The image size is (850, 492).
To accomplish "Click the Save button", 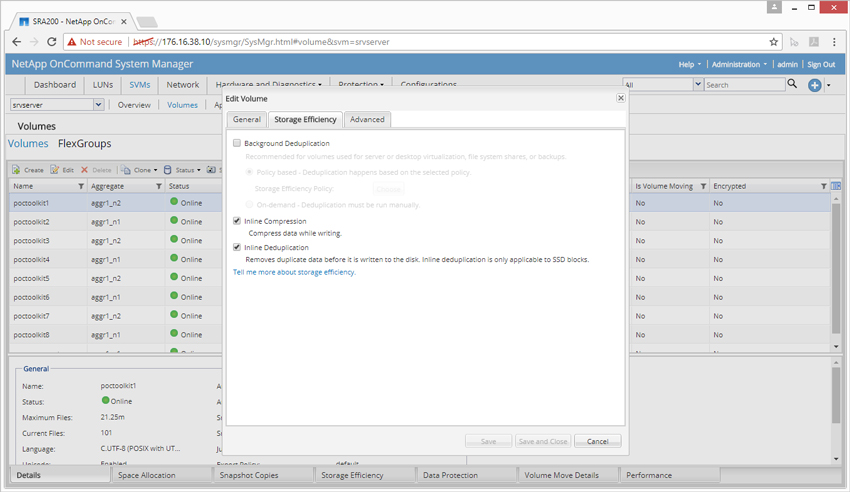I will [x=488, y=441].
